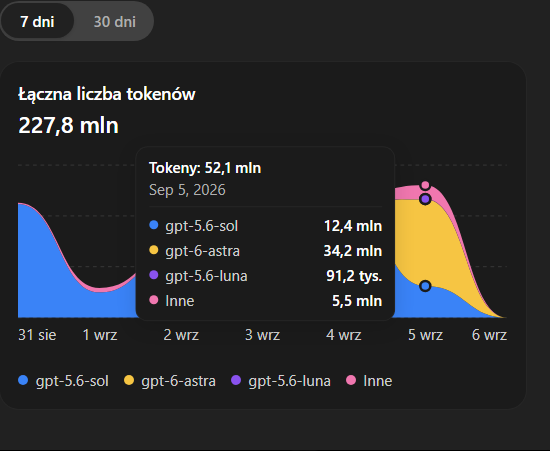Screen dimensions: 550x451
Task: Click the pink data point on chart
Action: 425,185
